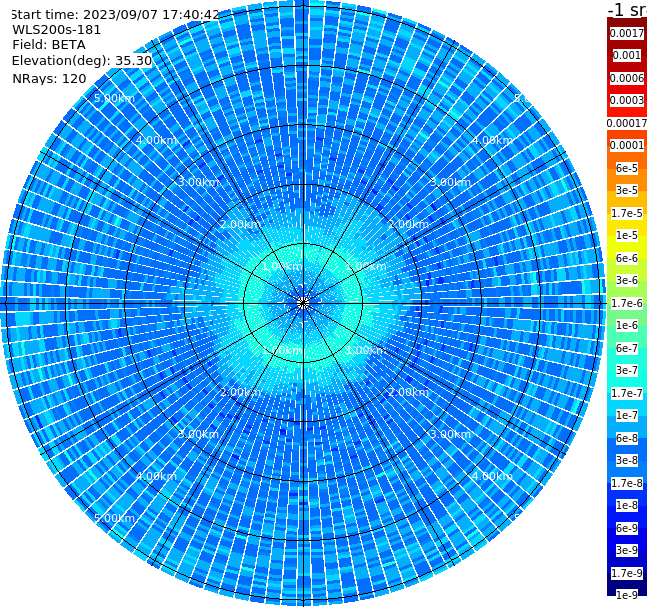Select the 1e-6 colorbar value

(x=627, y=325)
